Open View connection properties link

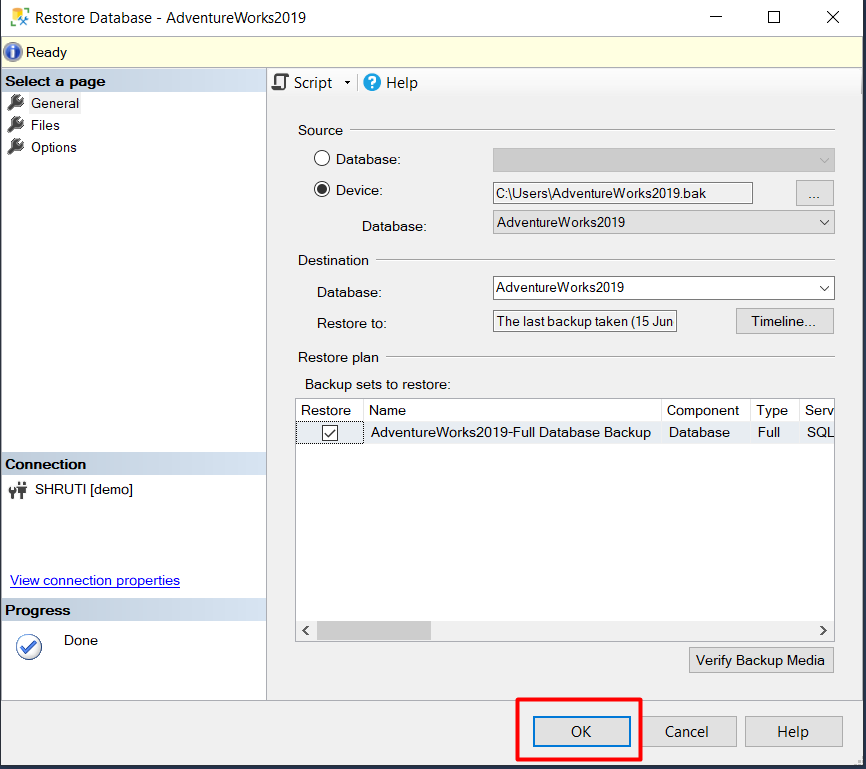pos(95,581)
